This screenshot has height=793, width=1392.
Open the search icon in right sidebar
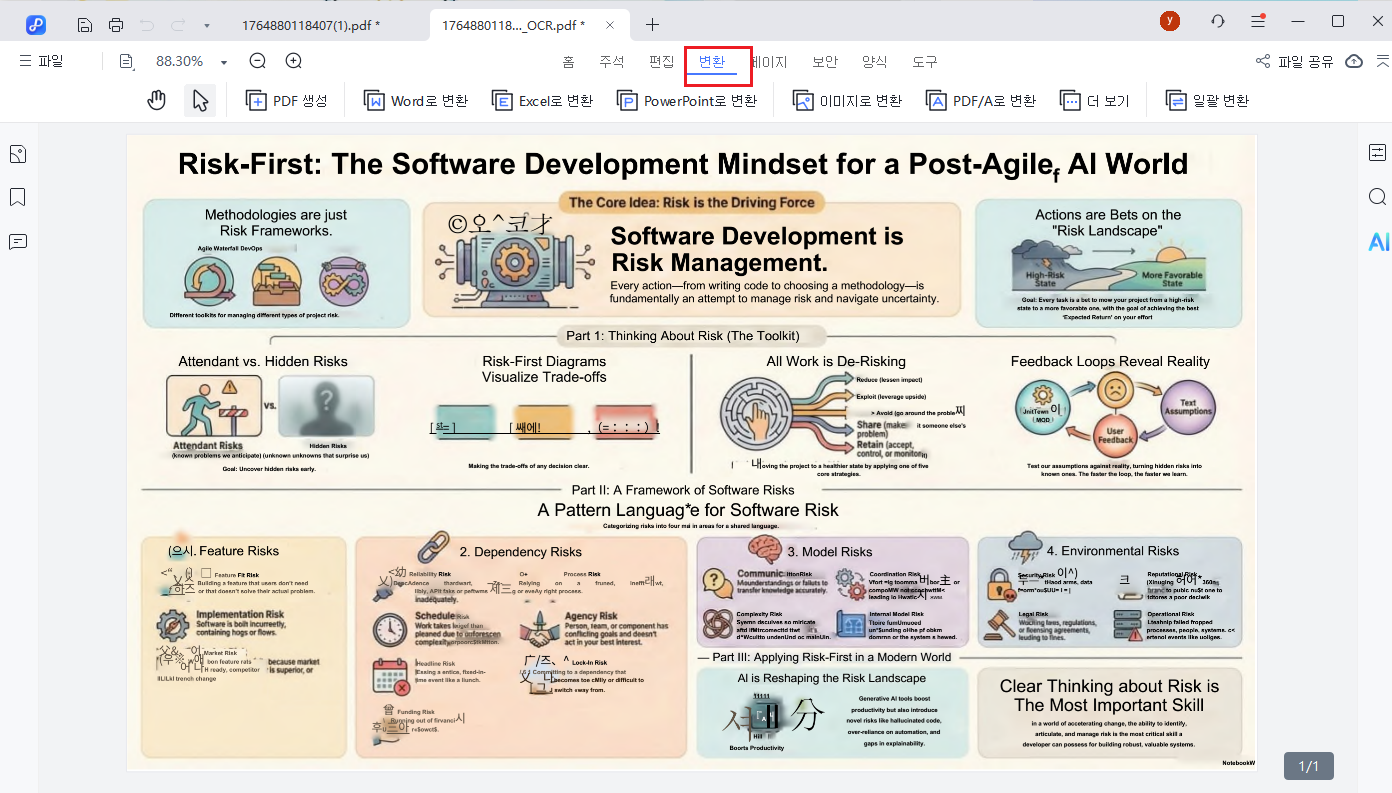[1377, 197]
